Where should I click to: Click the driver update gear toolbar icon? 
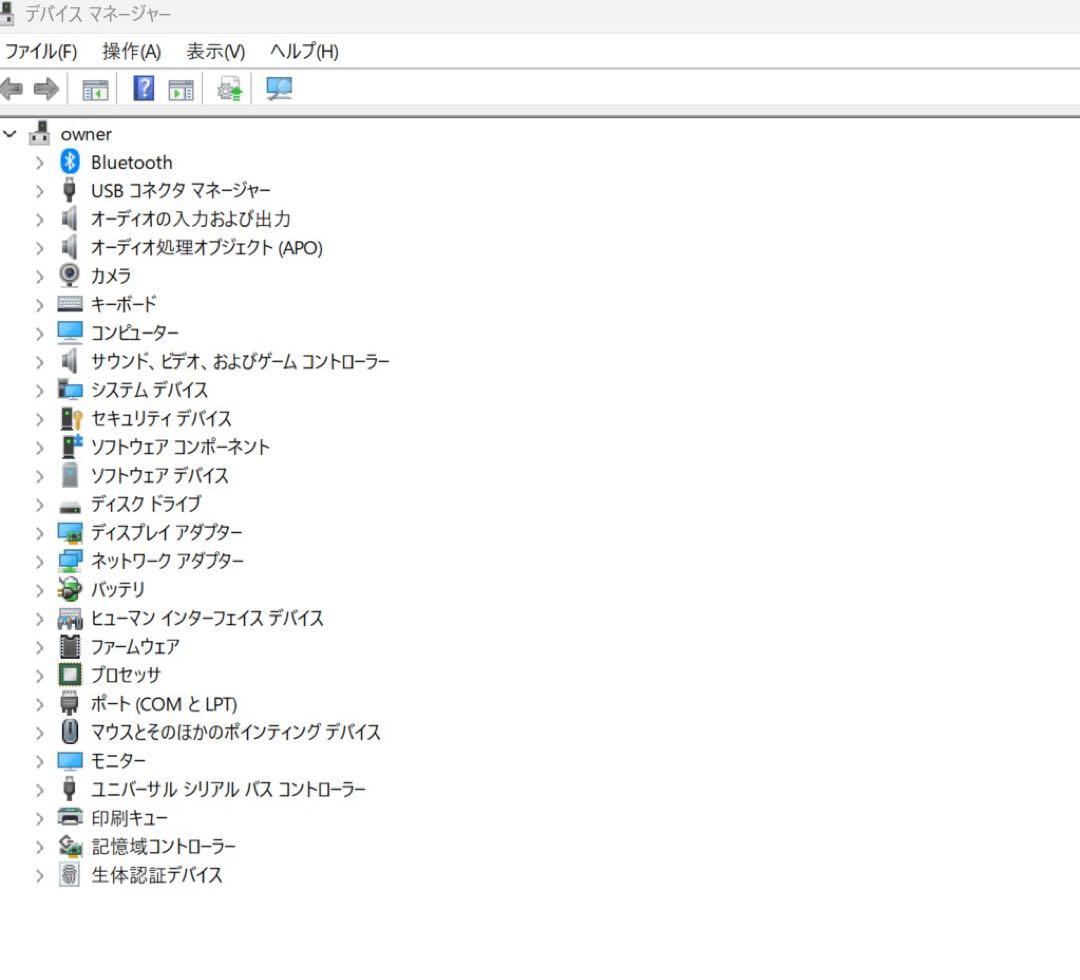pos(227,89)
